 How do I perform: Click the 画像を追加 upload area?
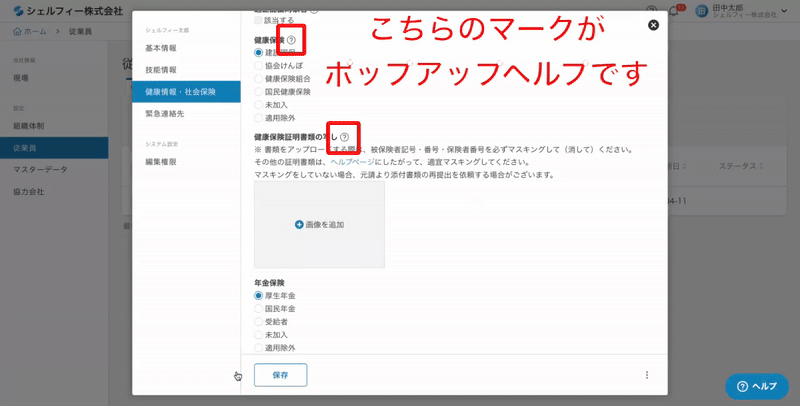pyautogui.click(x=319, y=224)
